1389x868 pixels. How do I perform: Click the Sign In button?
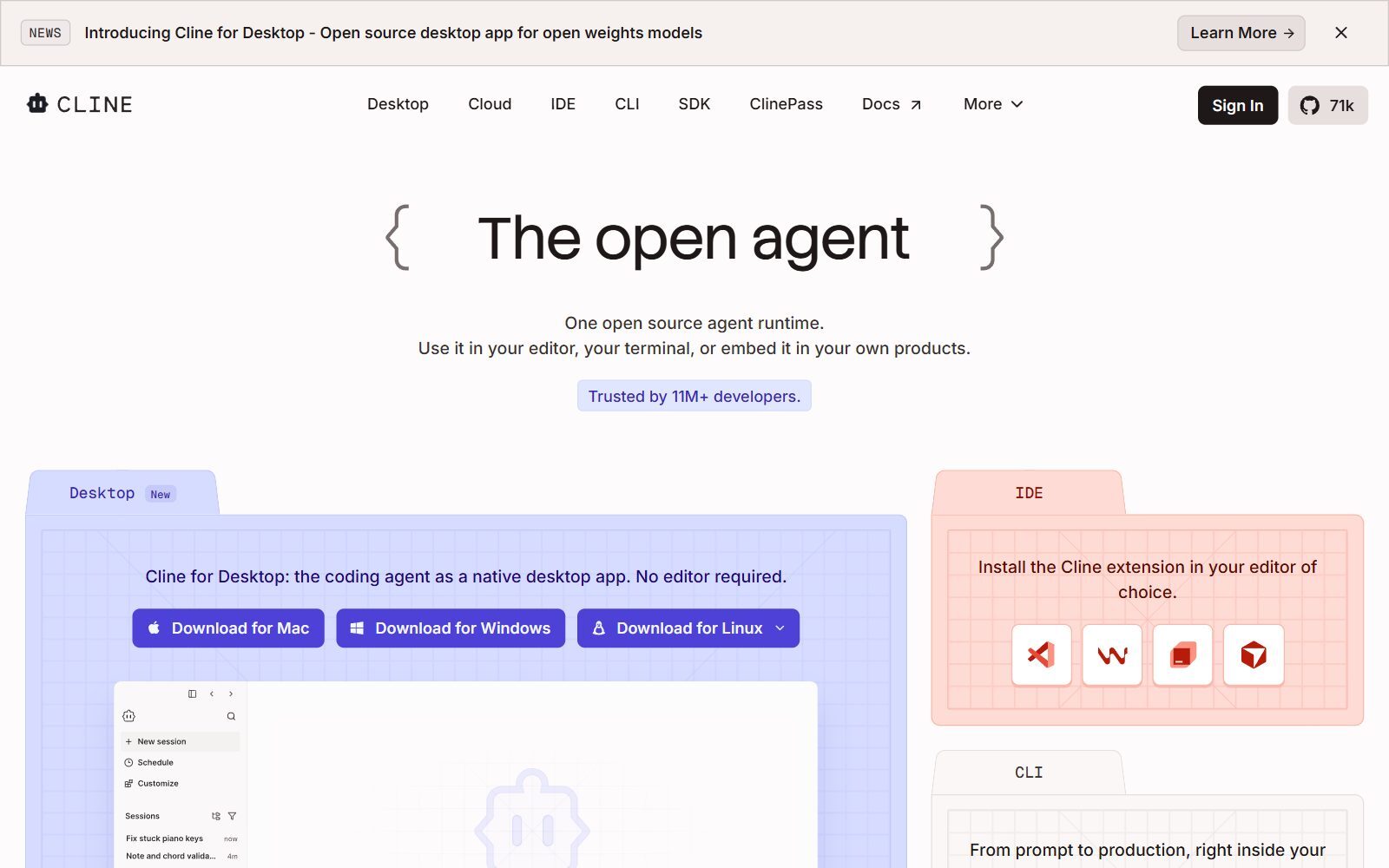(x=1237, y=105)
